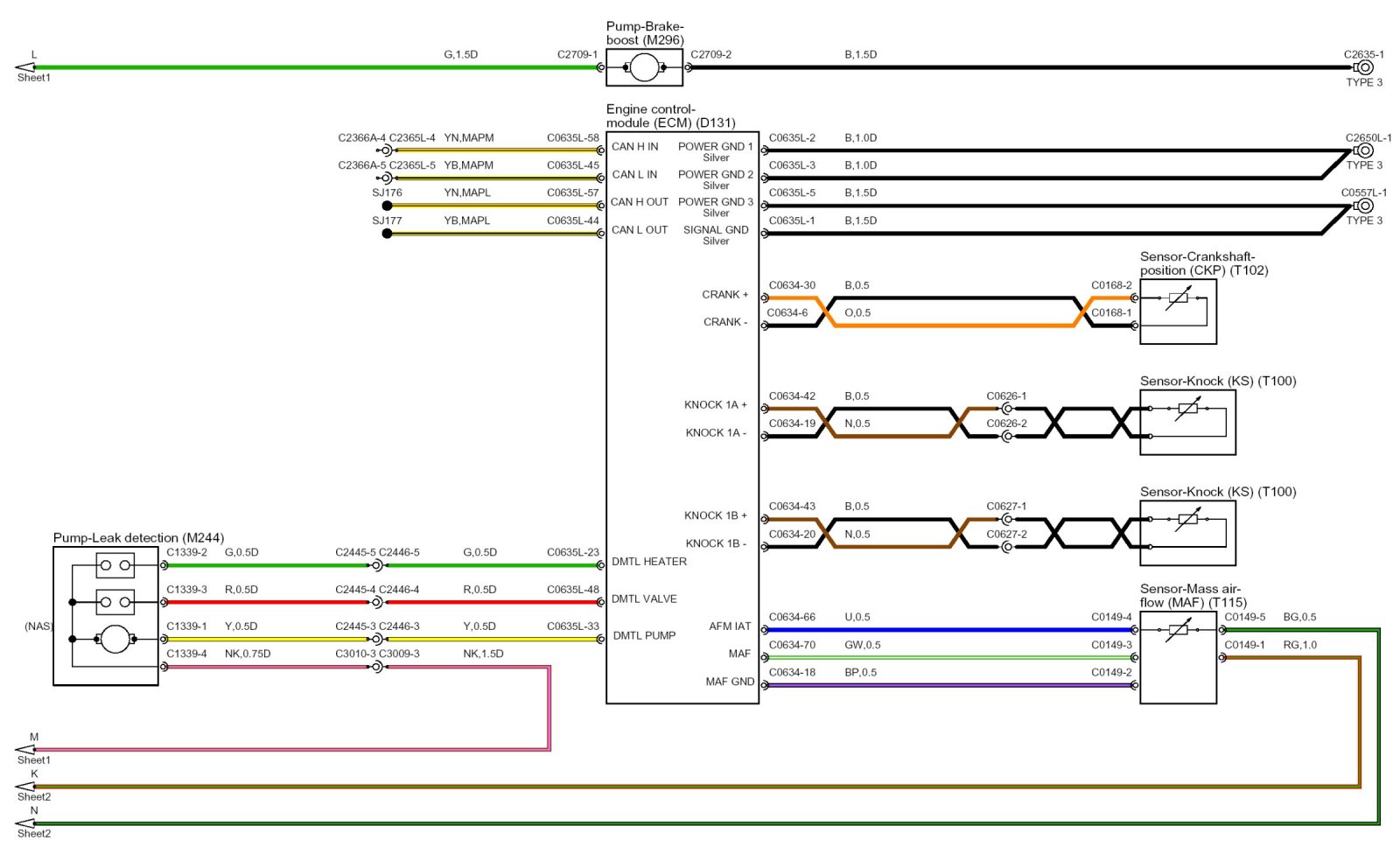Follow the M arrow to Sheet1
Viewport: 1400px width, 847px height.
point(24,750)
